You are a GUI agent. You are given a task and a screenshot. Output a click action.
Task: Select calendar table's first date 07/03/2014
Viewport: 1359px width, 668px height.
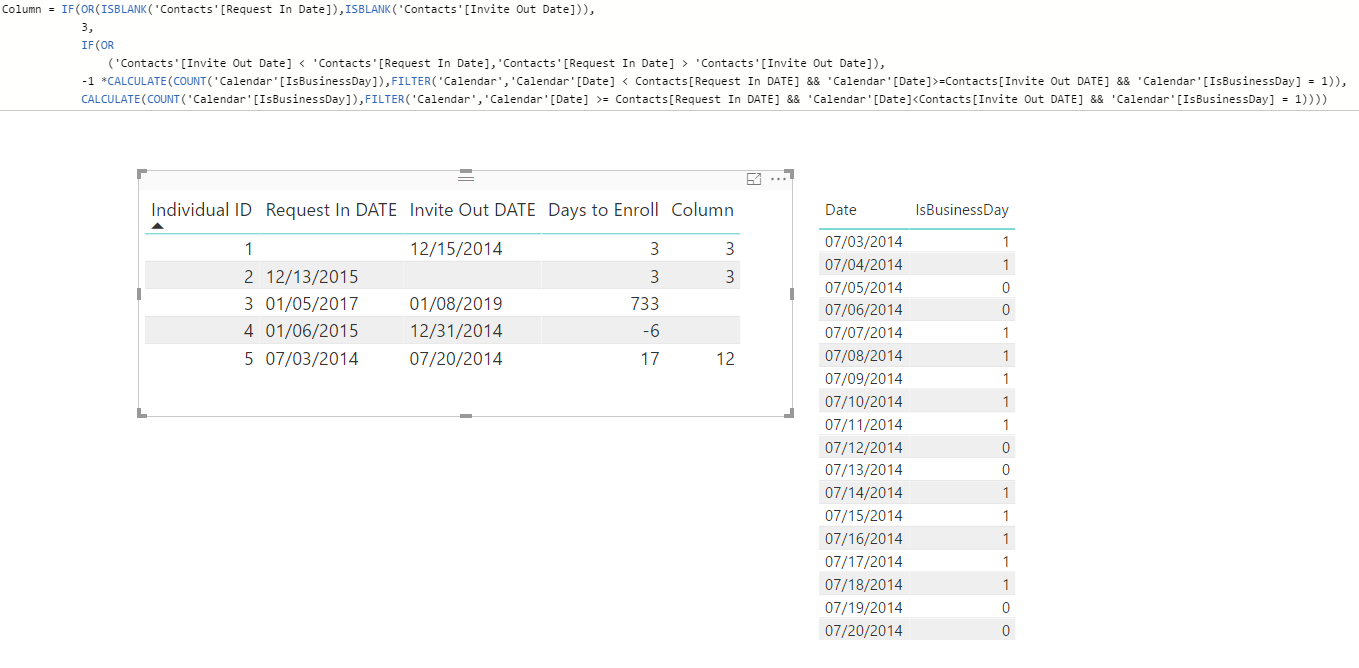pos(863,241)
